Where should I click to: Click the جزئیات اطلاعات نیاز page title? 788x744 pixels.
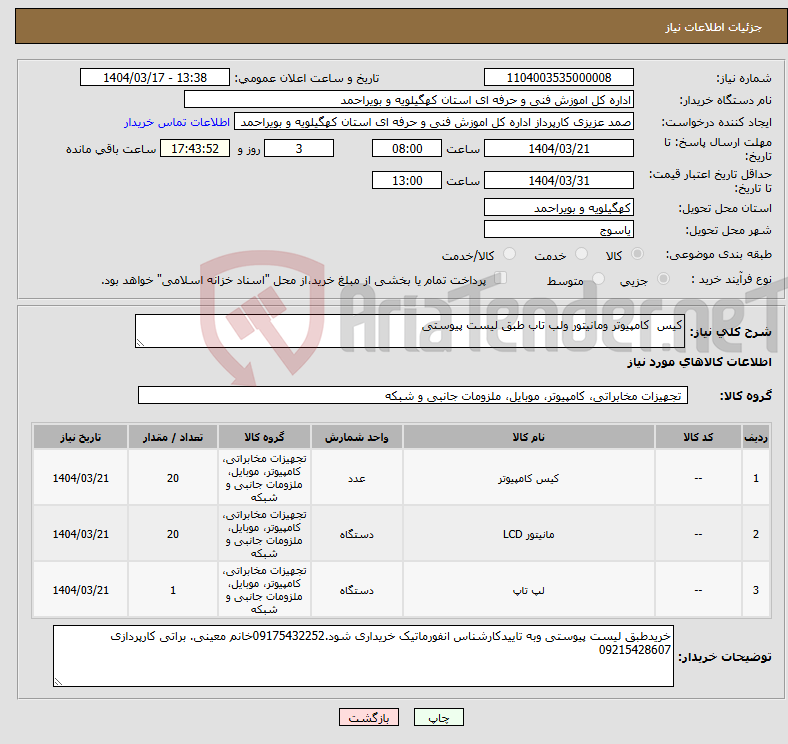tap(713, 27)
